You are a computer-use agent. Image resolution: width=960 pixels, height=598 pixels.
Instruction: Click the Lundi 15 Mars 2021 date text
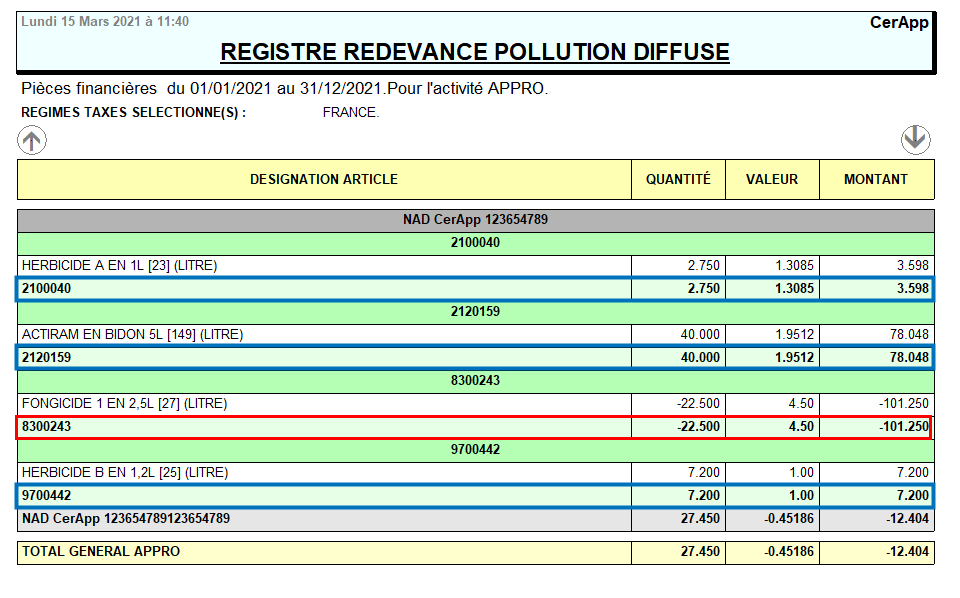(105, 21)
